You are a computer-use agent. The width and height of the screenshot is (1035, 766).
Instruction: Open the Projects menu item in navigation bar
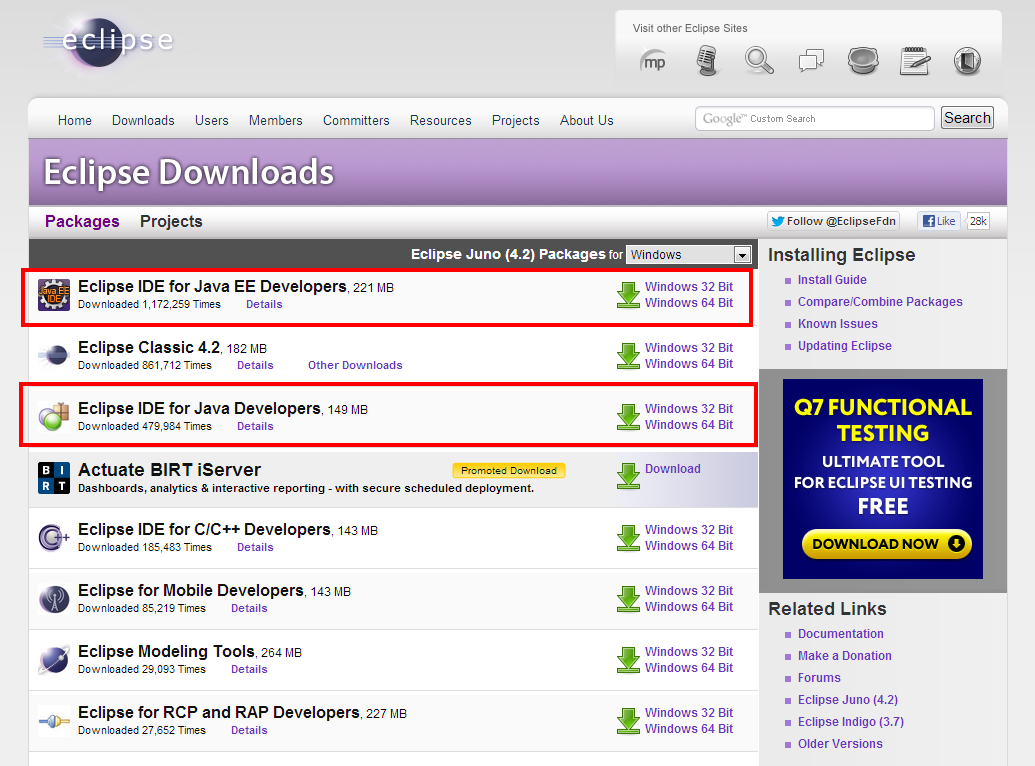point(516,120)
